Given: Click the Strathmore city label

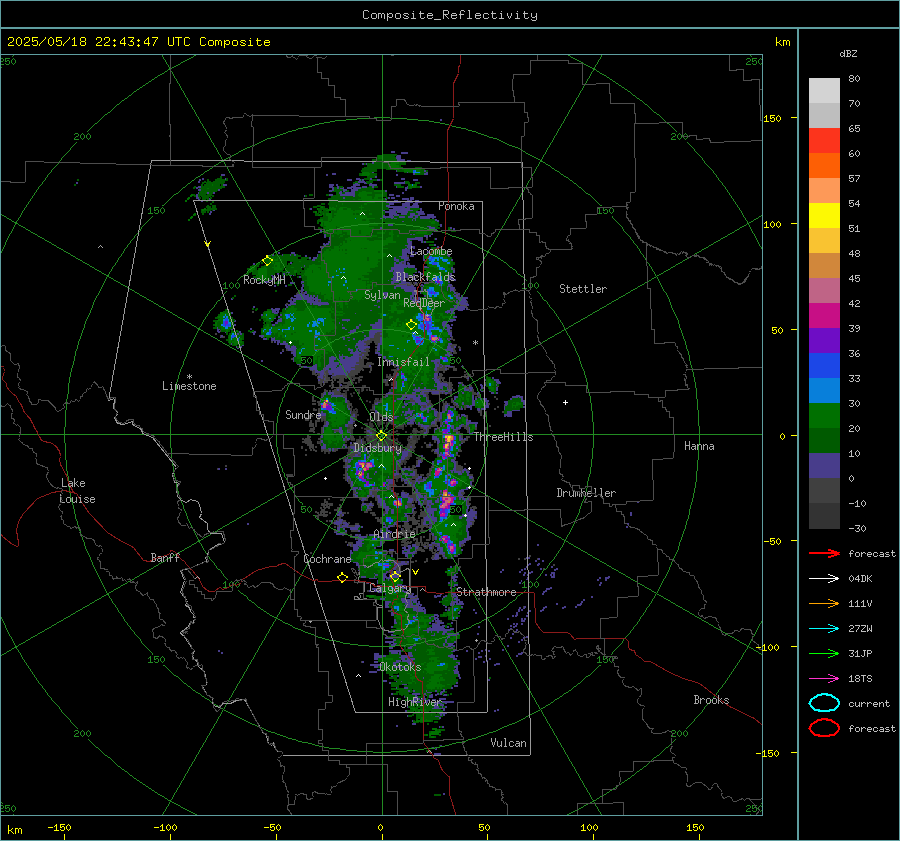Looking at the screenshot, I should [486, 592].
